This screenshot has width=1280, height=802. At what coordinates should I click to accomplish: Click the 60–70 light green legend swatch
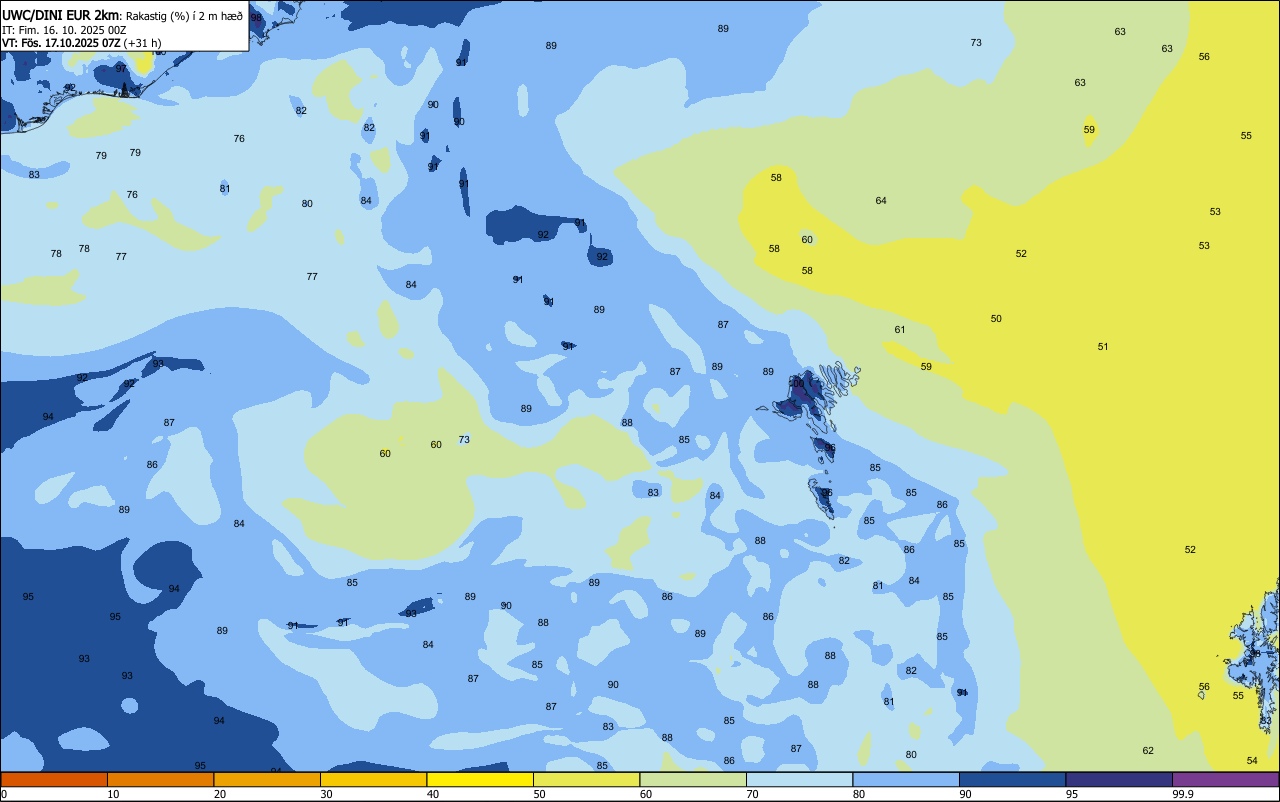click(693, 779)
